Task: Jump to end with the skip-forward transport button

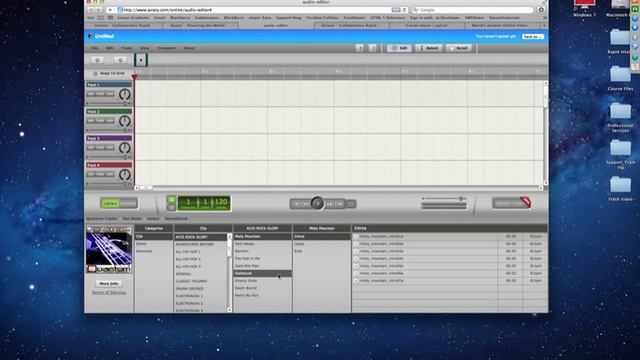Action: [339, 204]
